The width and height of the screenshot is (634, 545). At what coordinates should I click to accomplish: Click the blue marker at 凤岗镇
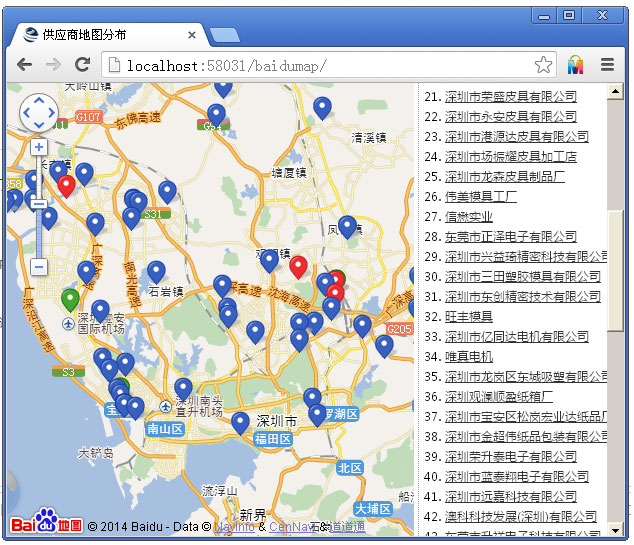pos(347,226)
